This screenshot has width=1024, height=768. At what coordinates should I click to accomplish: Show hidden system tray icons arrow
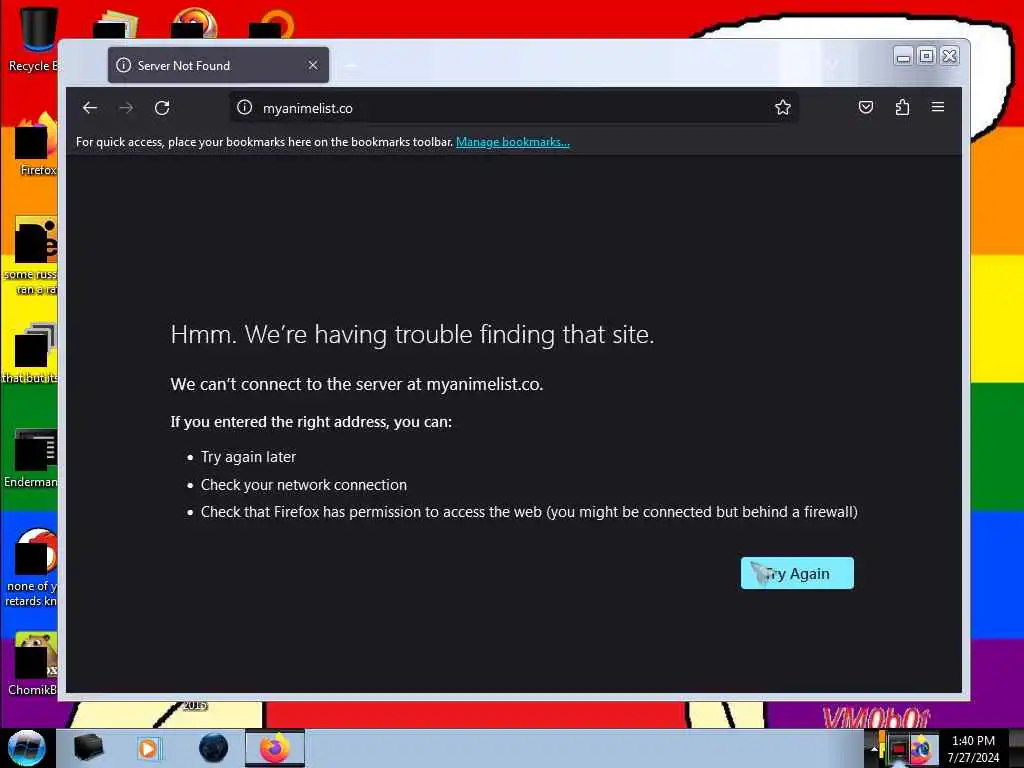tap(873, 749)
